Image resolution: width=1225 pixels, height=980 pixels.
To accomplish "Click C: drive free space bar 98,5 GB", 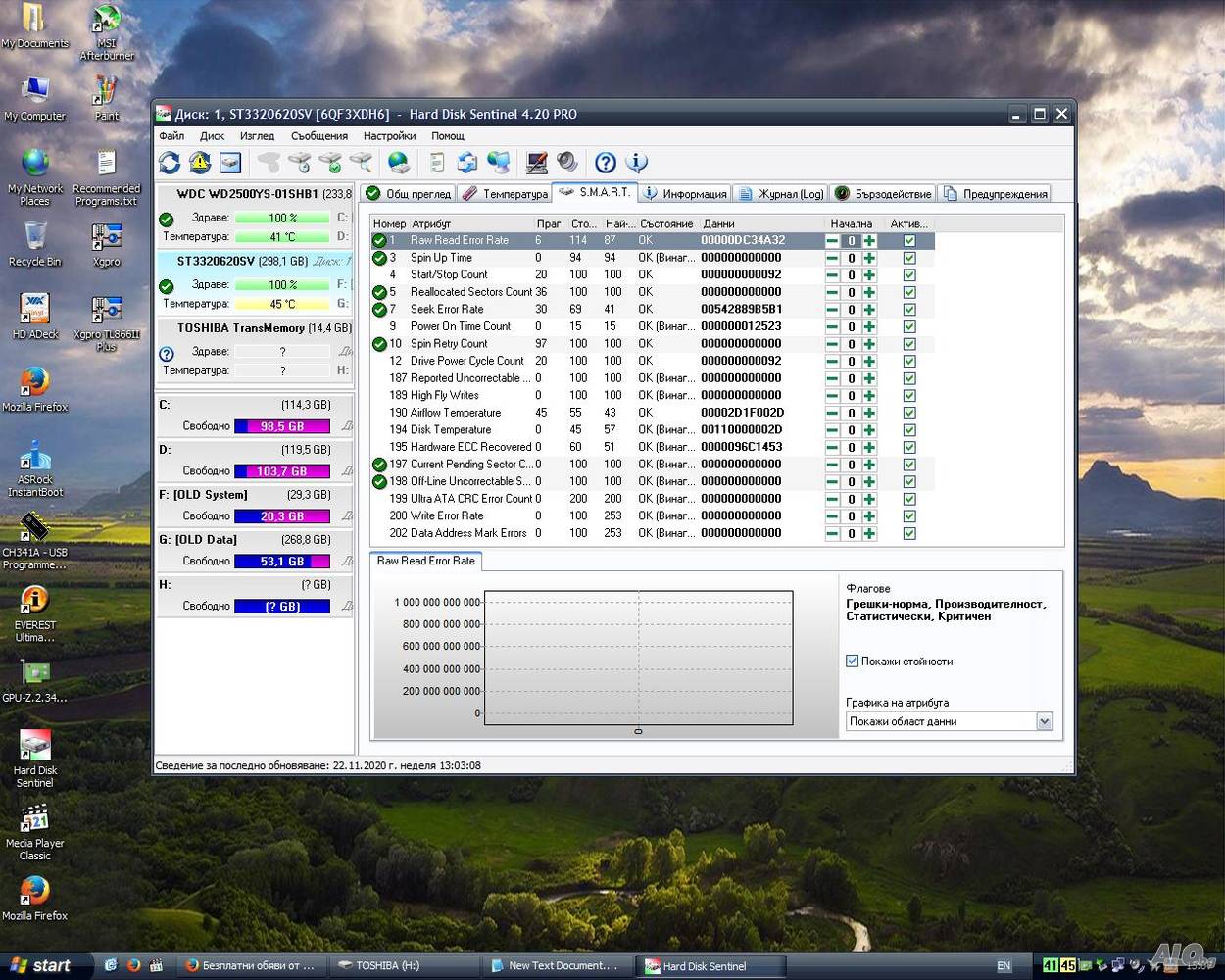I will pyautogui.click(x=282, y=426).
